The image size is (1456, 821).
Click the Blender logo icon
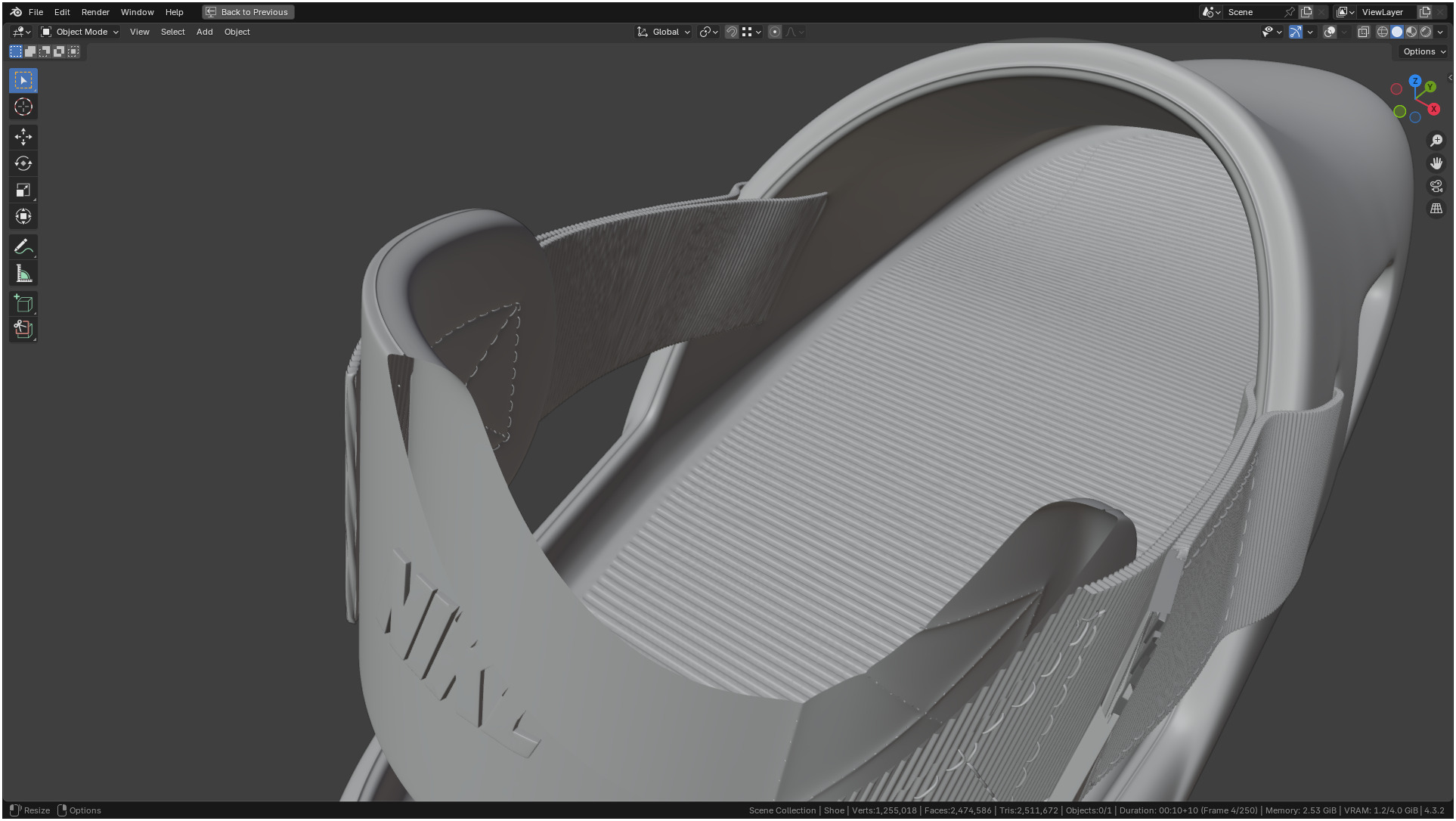tap(16, 12)
